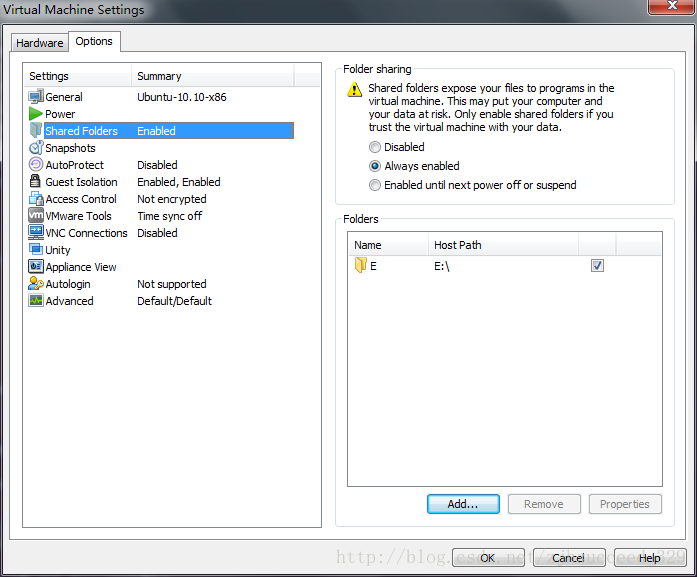Click the Default/Default summary text
The width and height of the screenshot is (697, 577).
point(174,301)
